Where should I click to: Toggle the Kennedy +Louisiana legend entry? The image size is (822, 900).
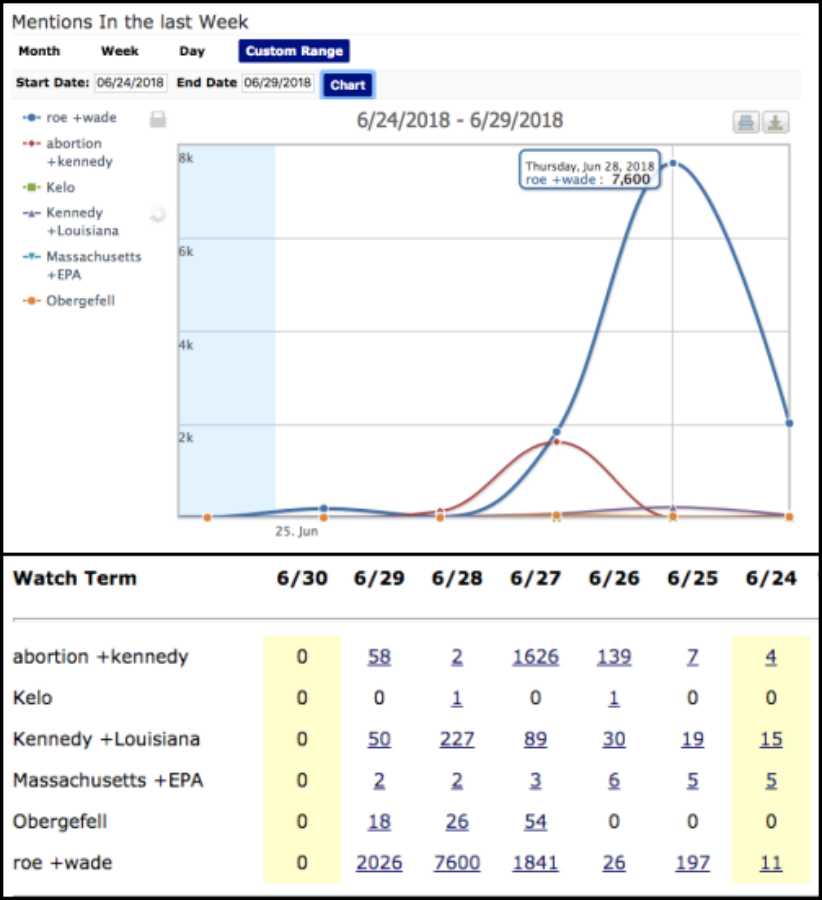tap(82, 221)
